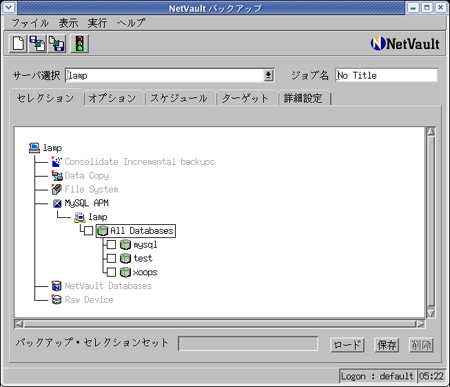This screenshot has height=387, width=450.
Task: Open the サーバ選択 server dropdown arrow
Action: point(269,75)
